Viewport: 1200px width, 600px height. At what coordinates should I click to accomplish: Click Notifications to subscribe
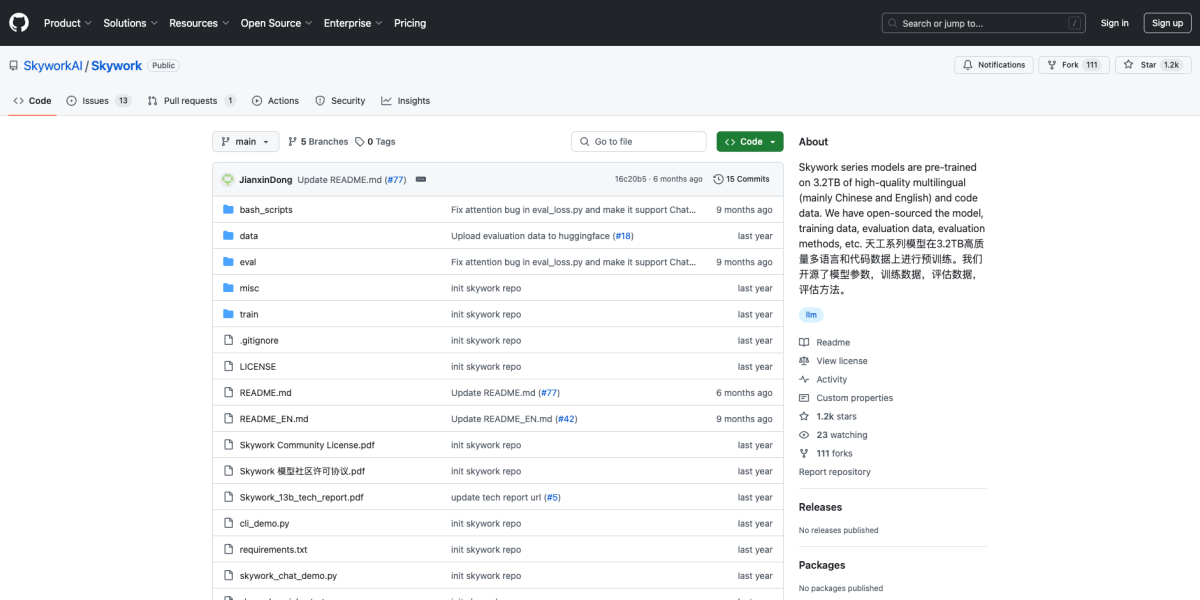[994, 63]
